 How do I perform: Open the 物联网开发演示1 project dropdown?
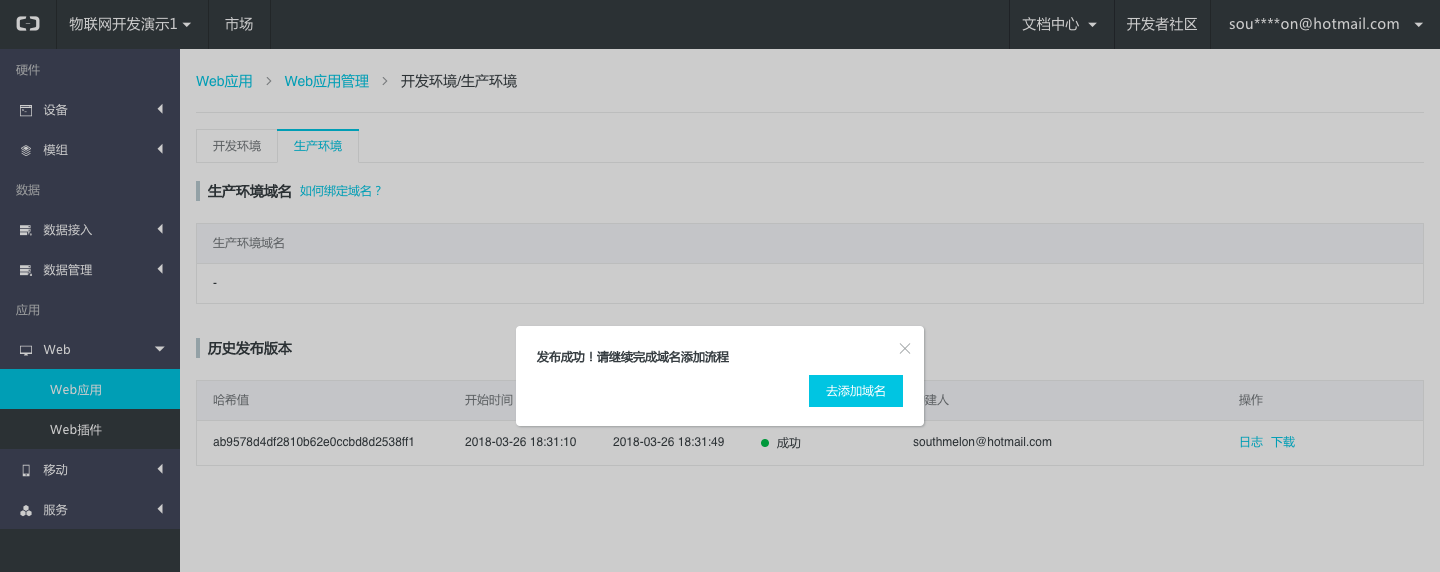pyautogui.click(x=130, y=24)
